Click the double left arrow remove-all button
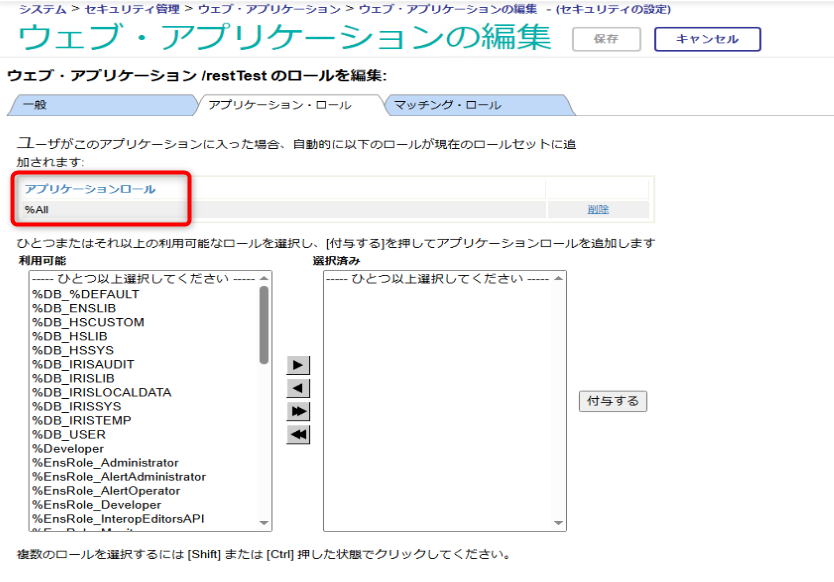Viewport: 834px width, 582px height. [x=298, y=434]
